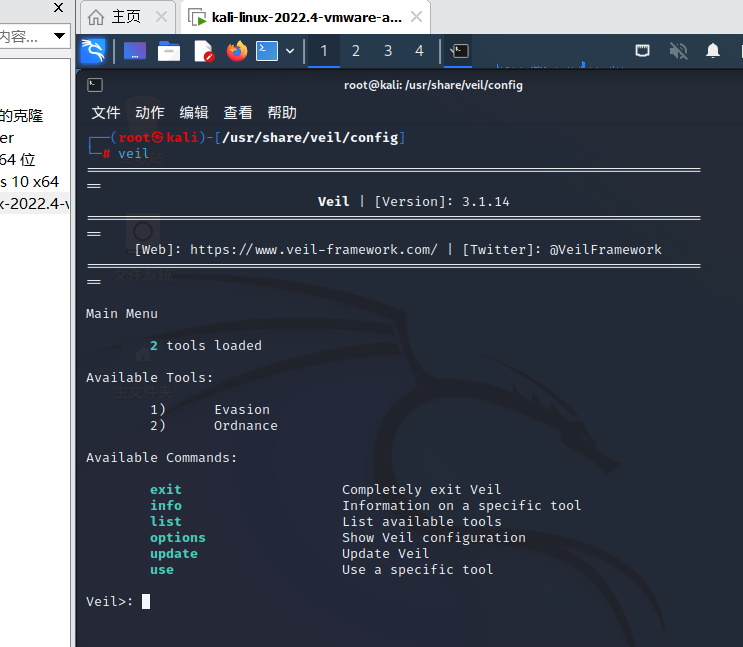743x647 pixels.
Task: Open the network connection tray icon
Action: (642, 51)
